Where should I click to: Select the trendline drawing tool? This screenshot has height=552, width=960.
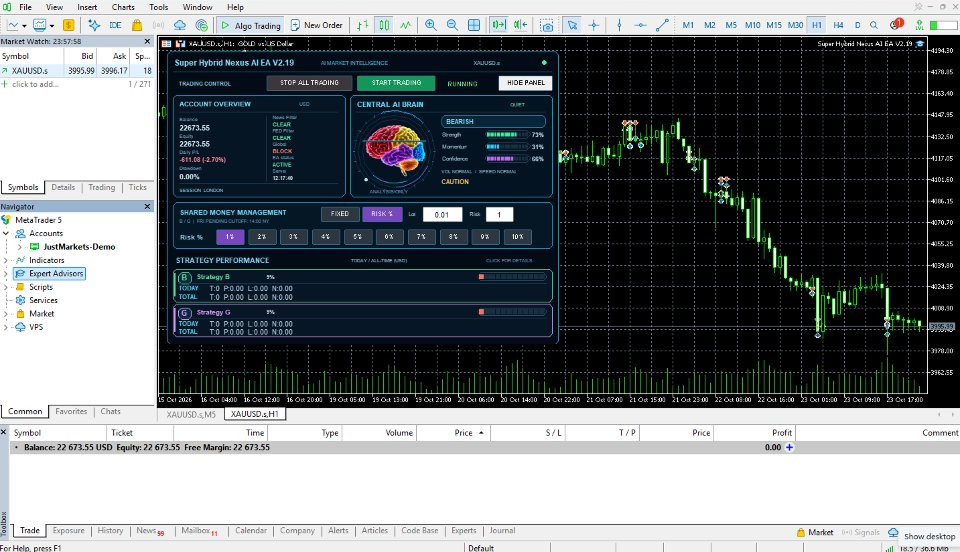(x=662, y=25)
